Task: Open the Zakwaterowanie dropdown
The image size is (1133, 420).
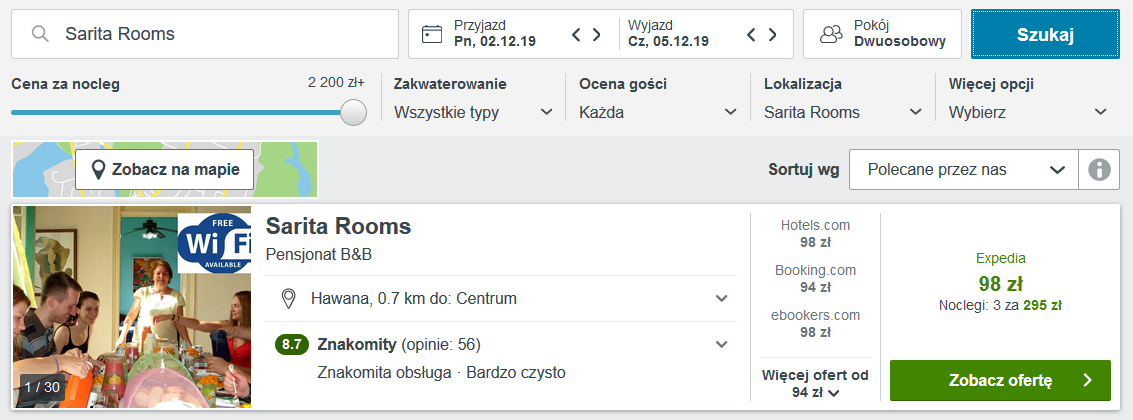Action: pyautogui.click(x=473, y=112)
